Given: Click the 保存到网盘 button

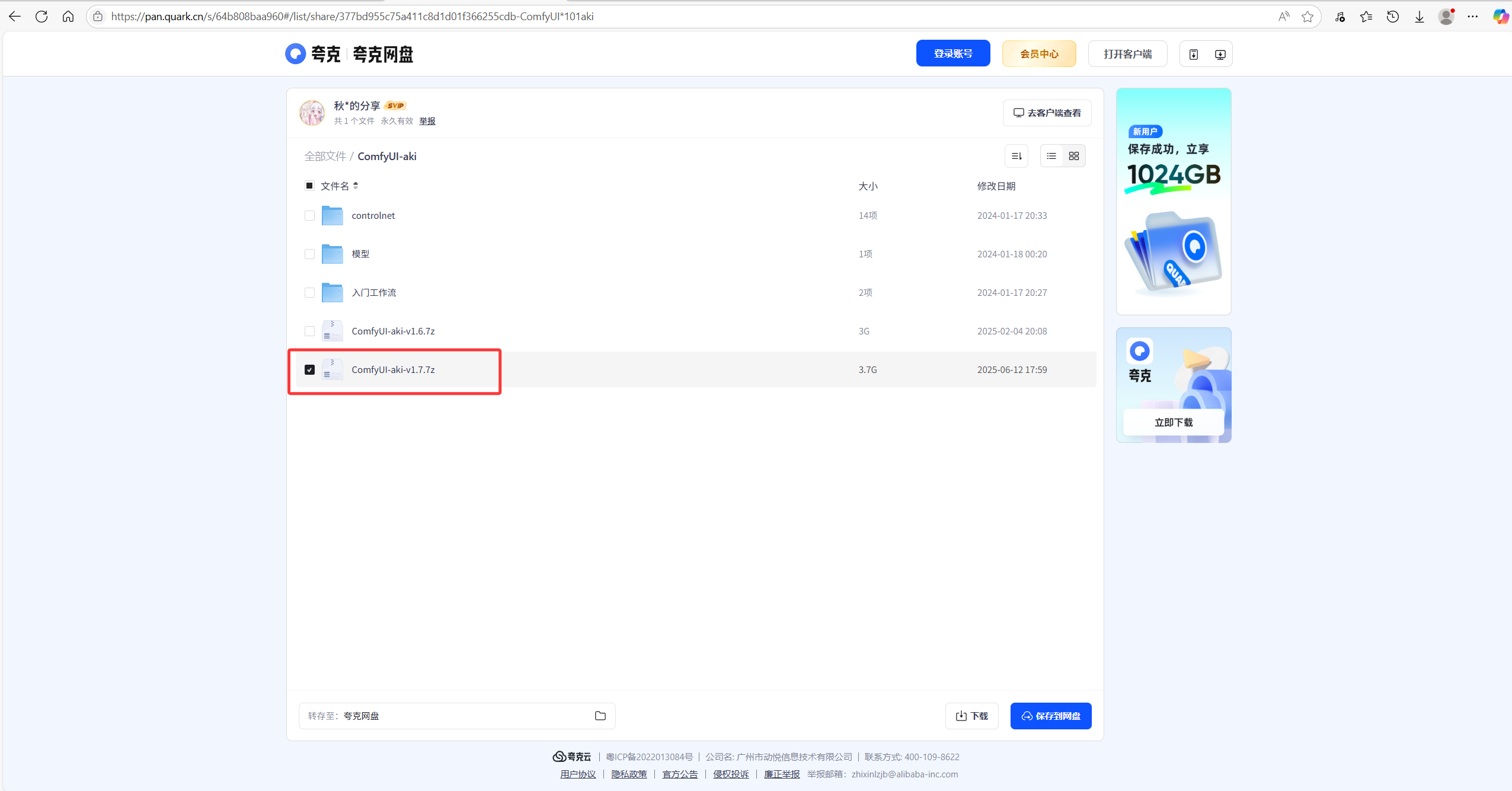Looking at the screenshot, I should tap(1050, 716).
